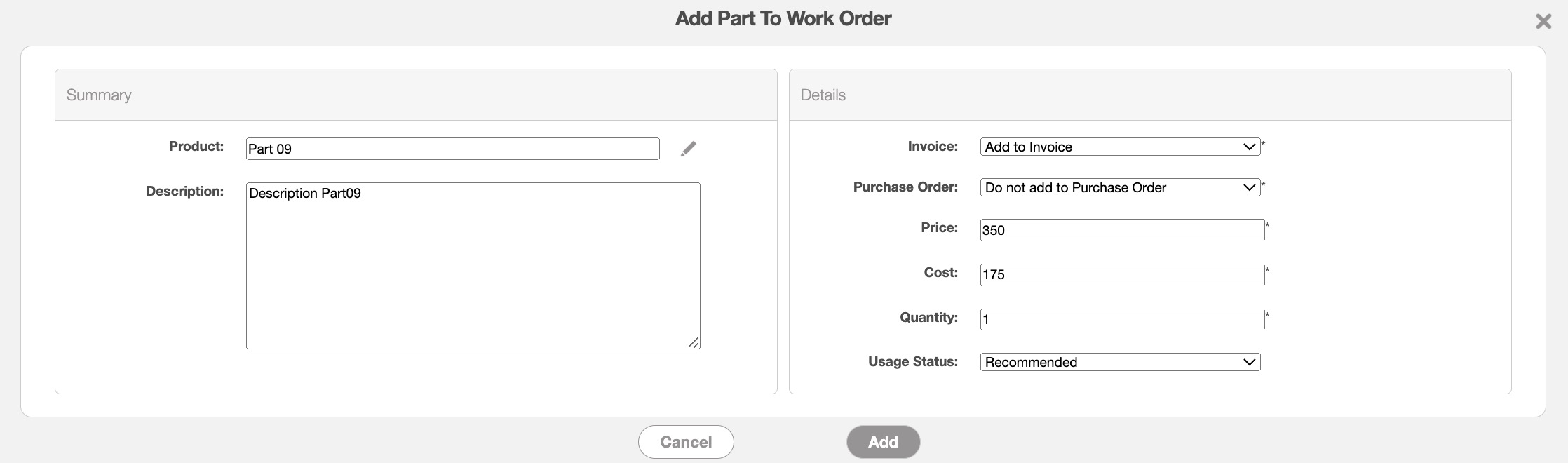Close the Add Part To Work Order dialog
1568x463 pixels.
tap(1543, 22)
